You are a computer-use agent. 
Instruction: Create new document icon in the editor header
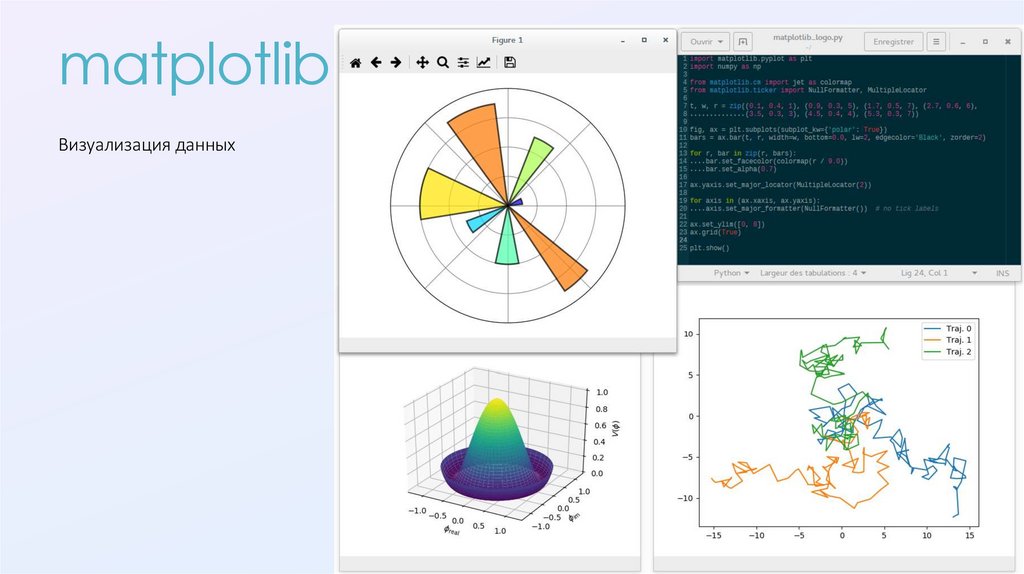click(743, 42)
